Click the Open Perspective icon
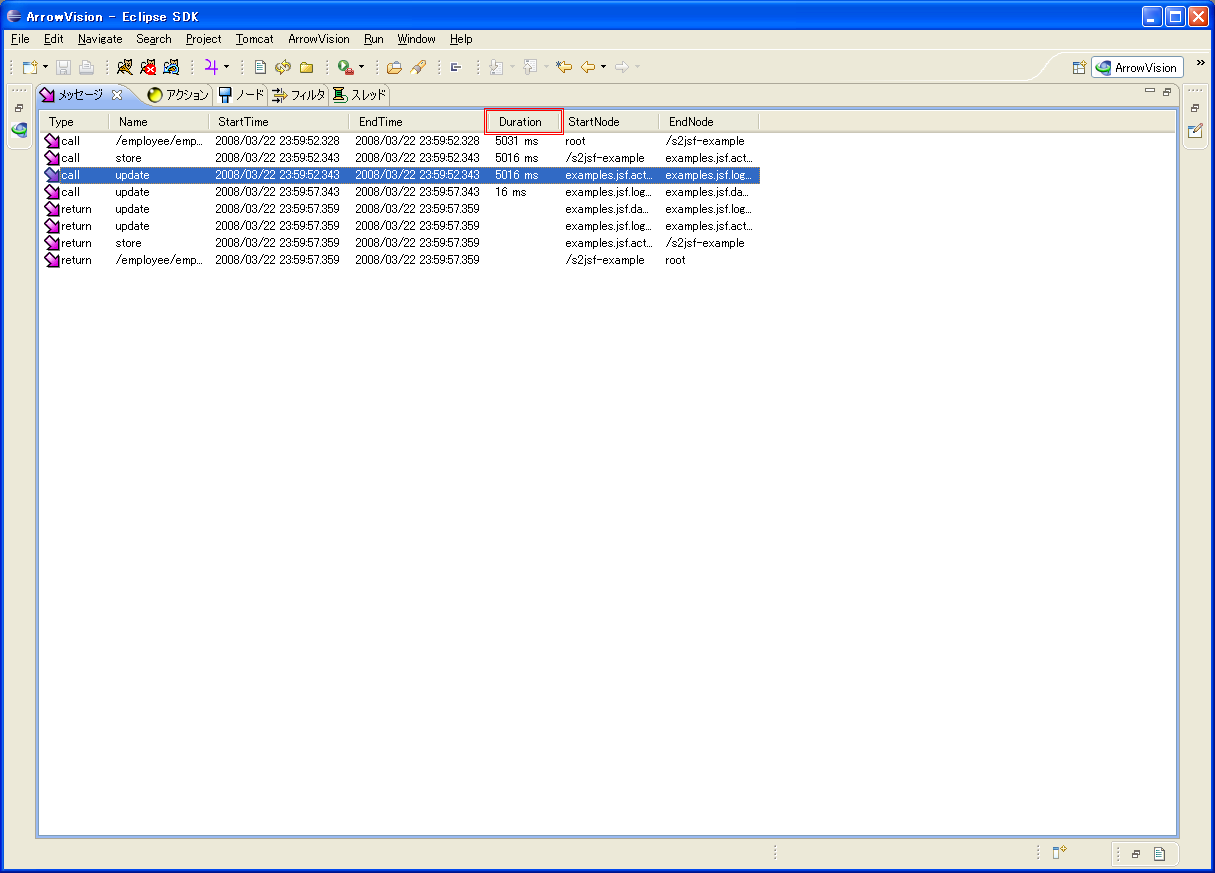 (1079, 68)
